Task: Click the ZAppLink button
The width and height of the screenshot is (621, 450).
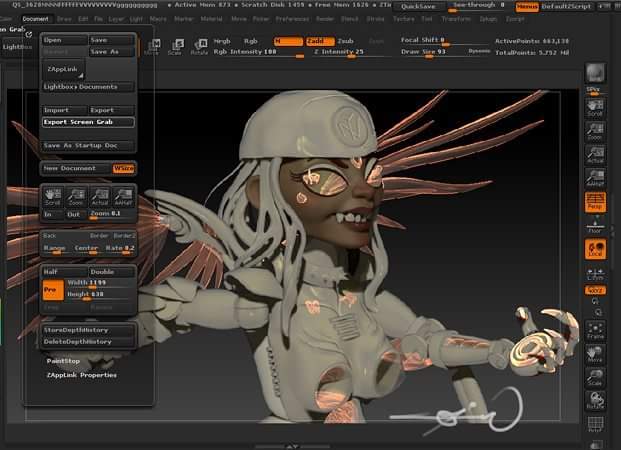Action: tap(63, 69)
